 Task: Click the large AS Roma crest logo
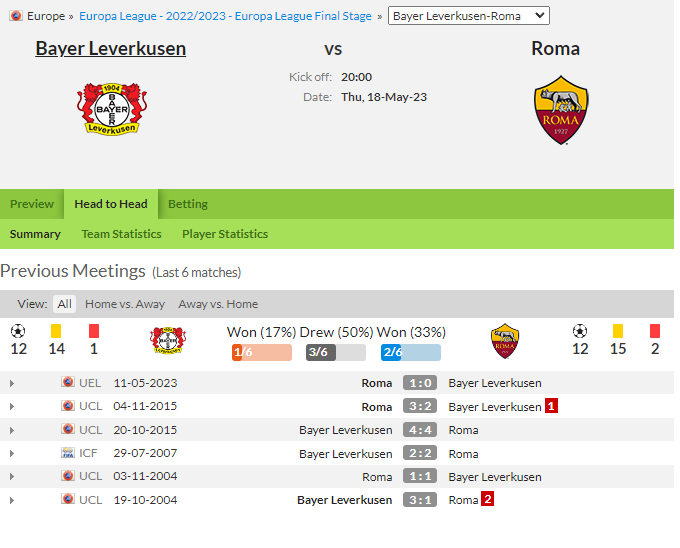point(561,110)
